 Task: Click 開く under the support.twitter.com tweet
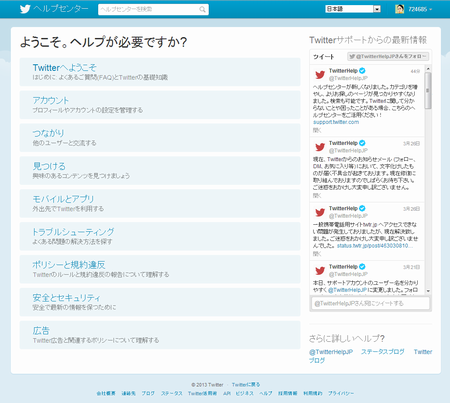pos(317,130)
